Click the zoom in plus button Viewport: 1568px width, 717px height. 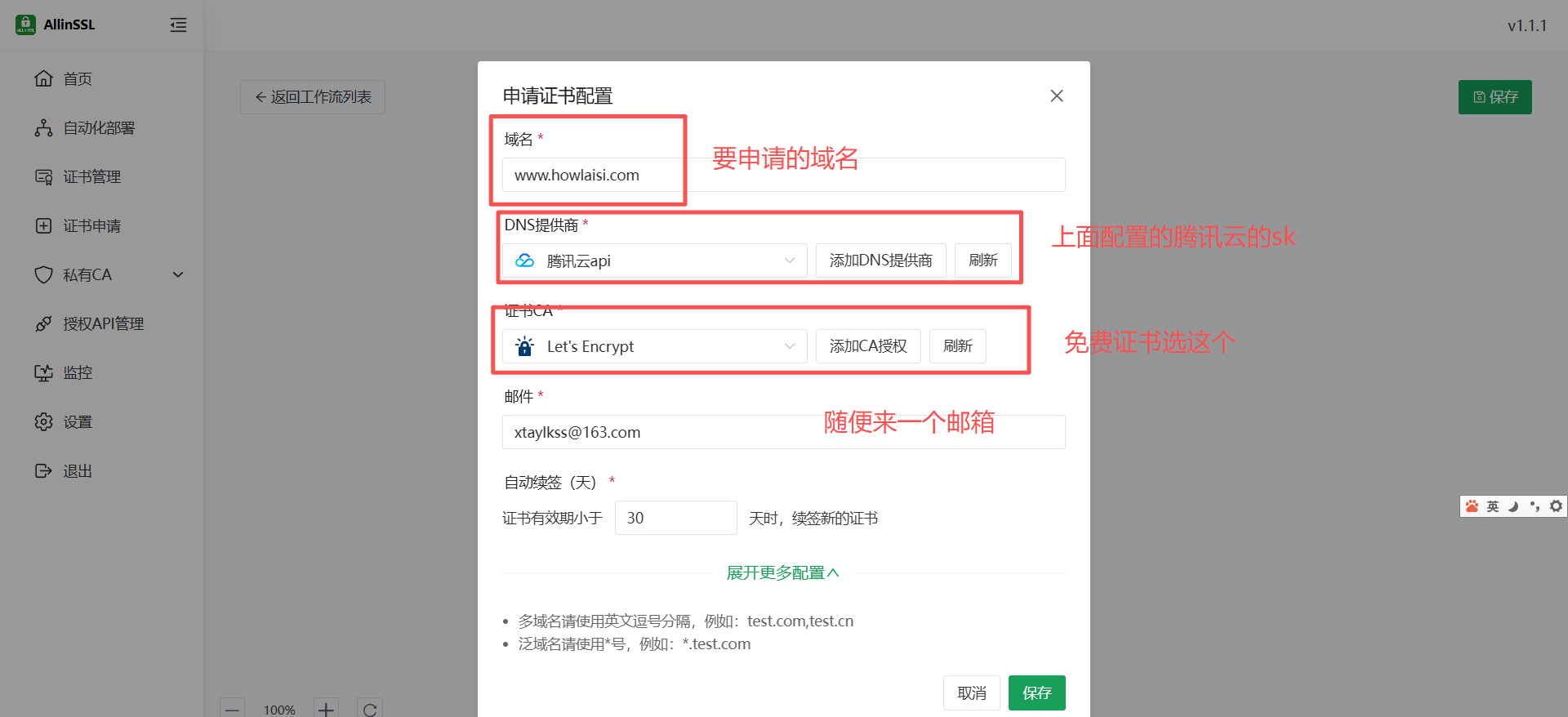(326, 709)
